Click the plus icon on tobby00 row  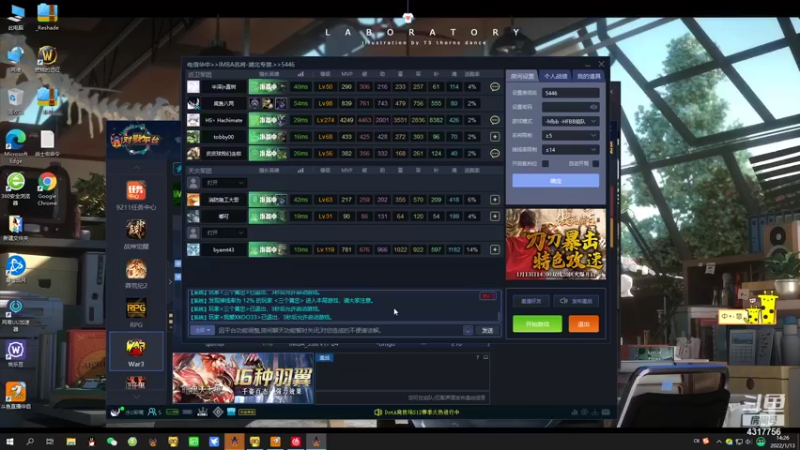click(494, 137)
